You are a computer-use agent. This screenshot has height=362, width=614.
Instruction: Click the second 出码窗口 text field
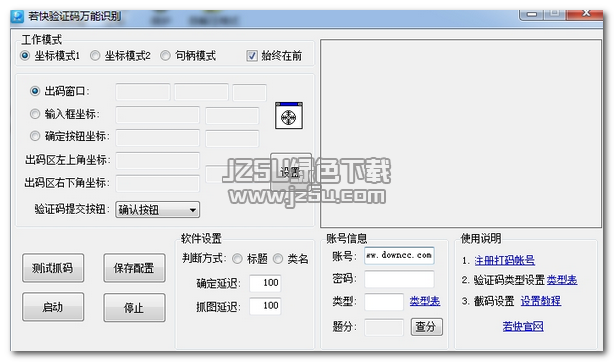[201, 92]
